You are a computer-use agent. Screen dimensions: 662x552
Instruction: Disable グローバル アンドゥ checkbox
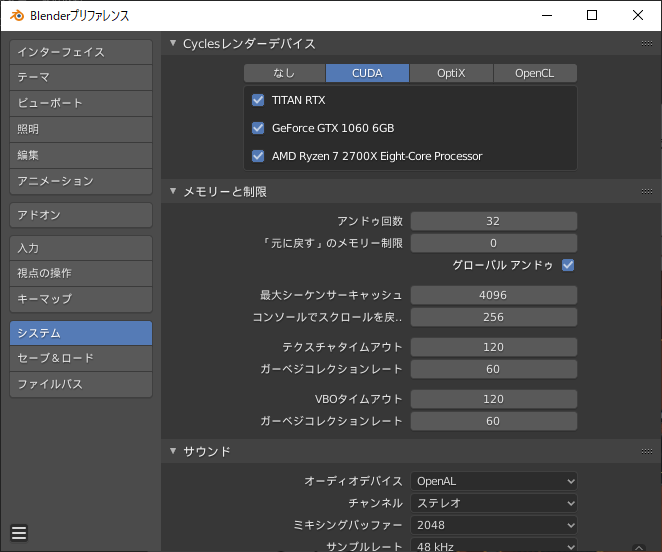click(568, 265)
